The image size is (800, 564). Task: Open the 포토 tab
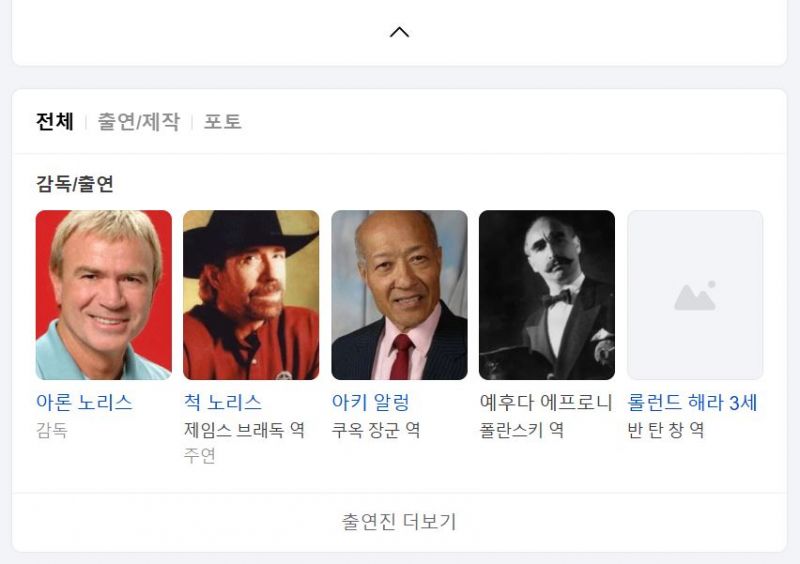point(222,122)
